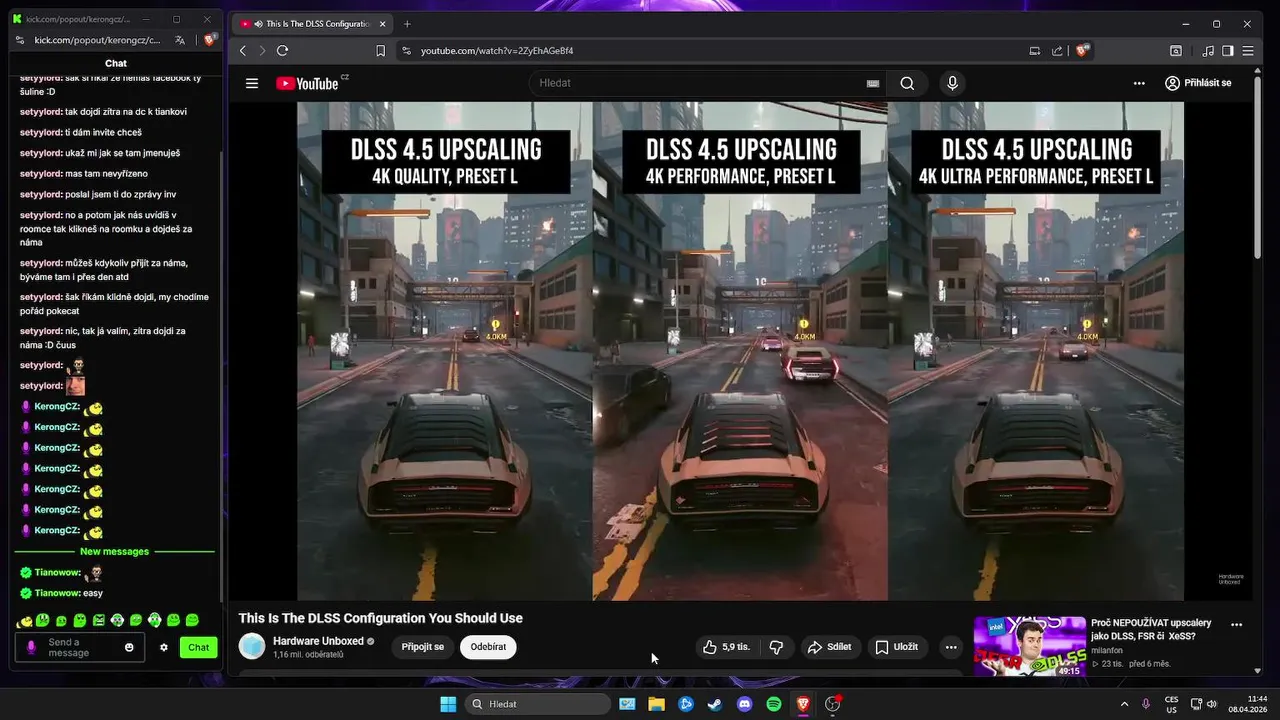The width and height of the screenshot is (1280, 720).
Task: Open options dots for the recommended video
Action: [1237, 625]
